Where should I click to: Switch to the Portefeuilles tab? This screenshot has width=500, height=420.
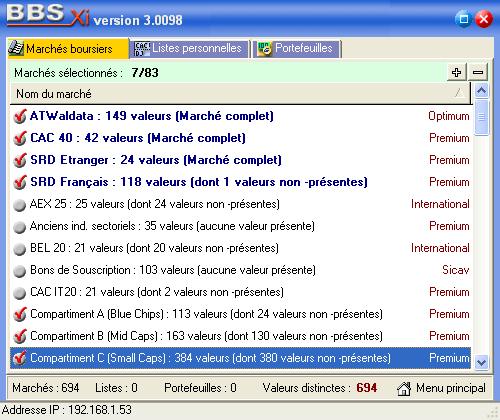point(296,49)
